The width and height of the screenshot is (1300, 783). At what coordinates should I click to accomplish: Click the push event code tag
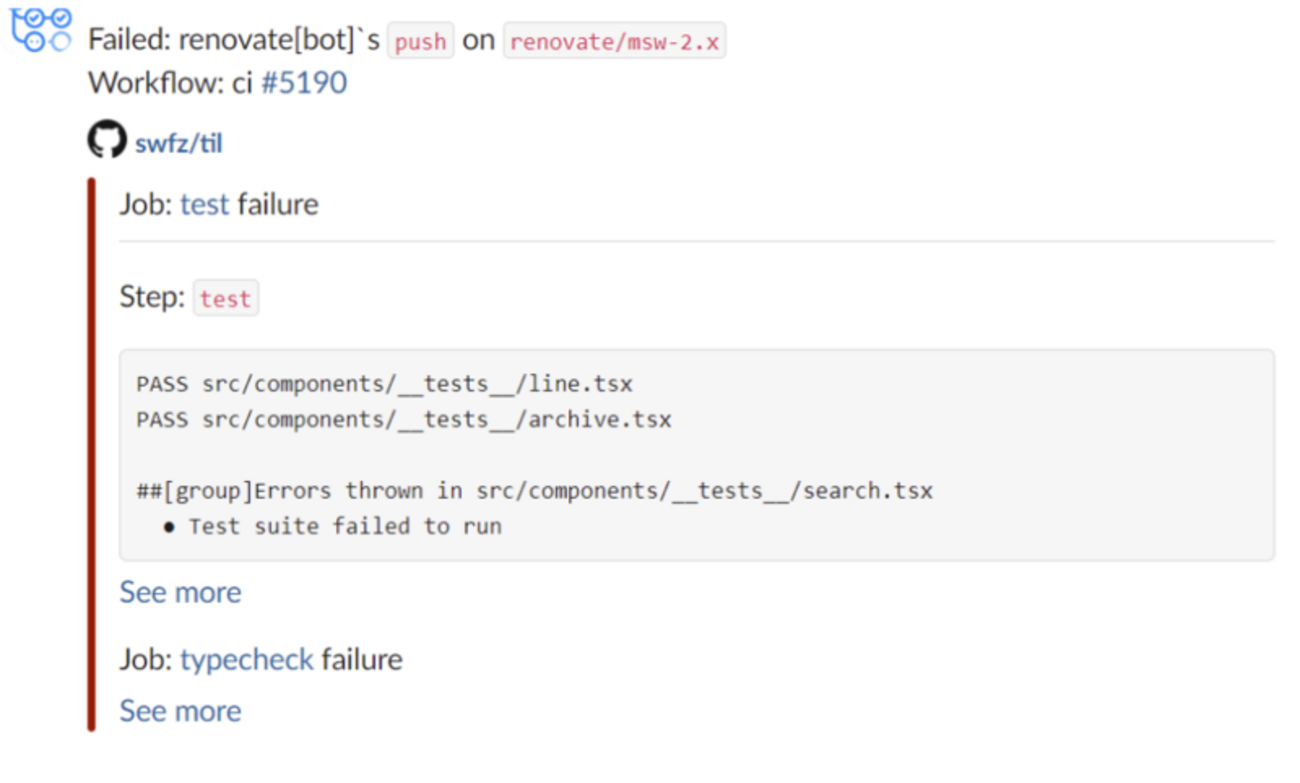point(420,42)
